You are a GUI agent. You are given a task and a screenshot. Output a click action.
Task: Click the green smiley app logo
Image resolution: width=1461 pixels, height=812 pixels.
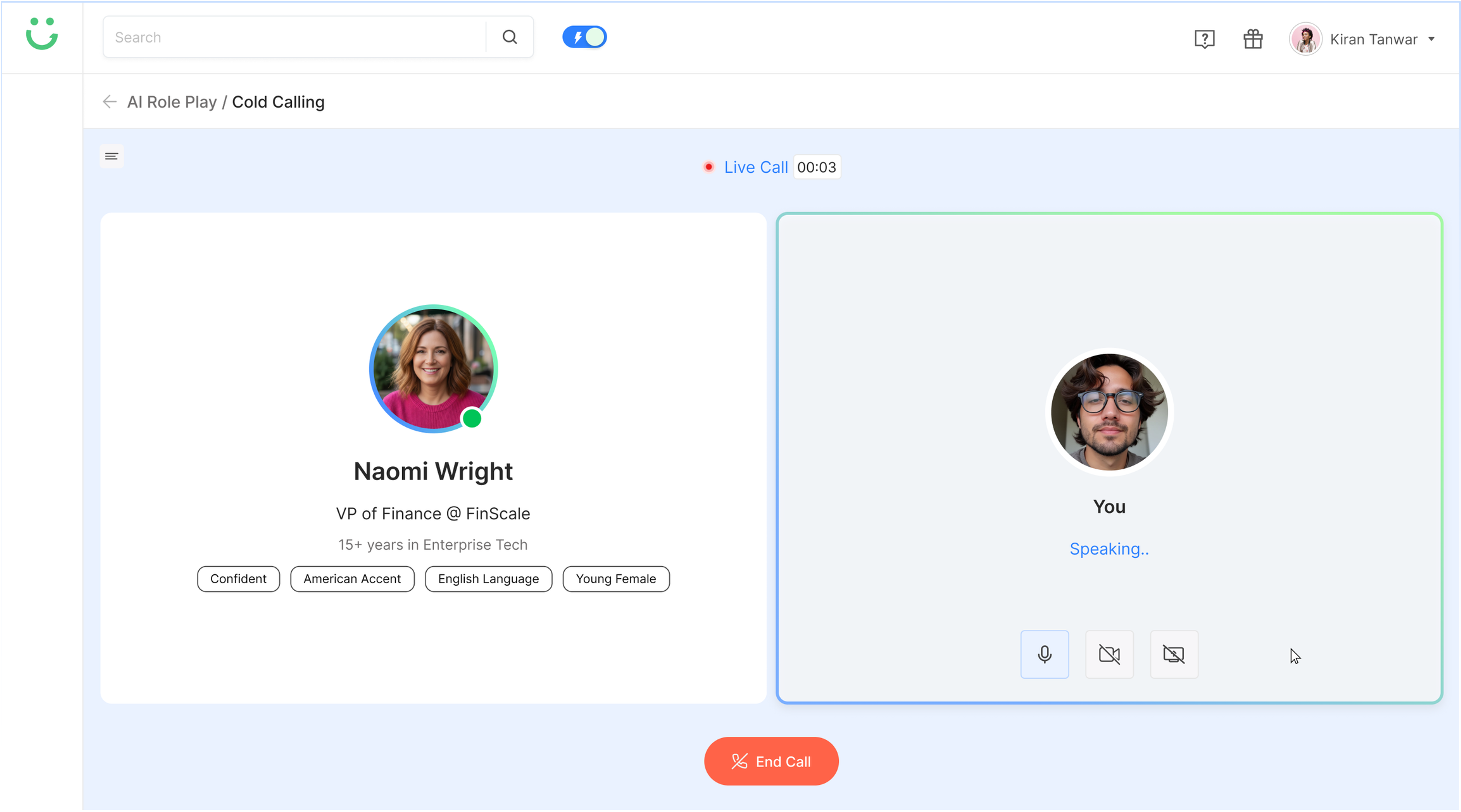pos(42,34)
